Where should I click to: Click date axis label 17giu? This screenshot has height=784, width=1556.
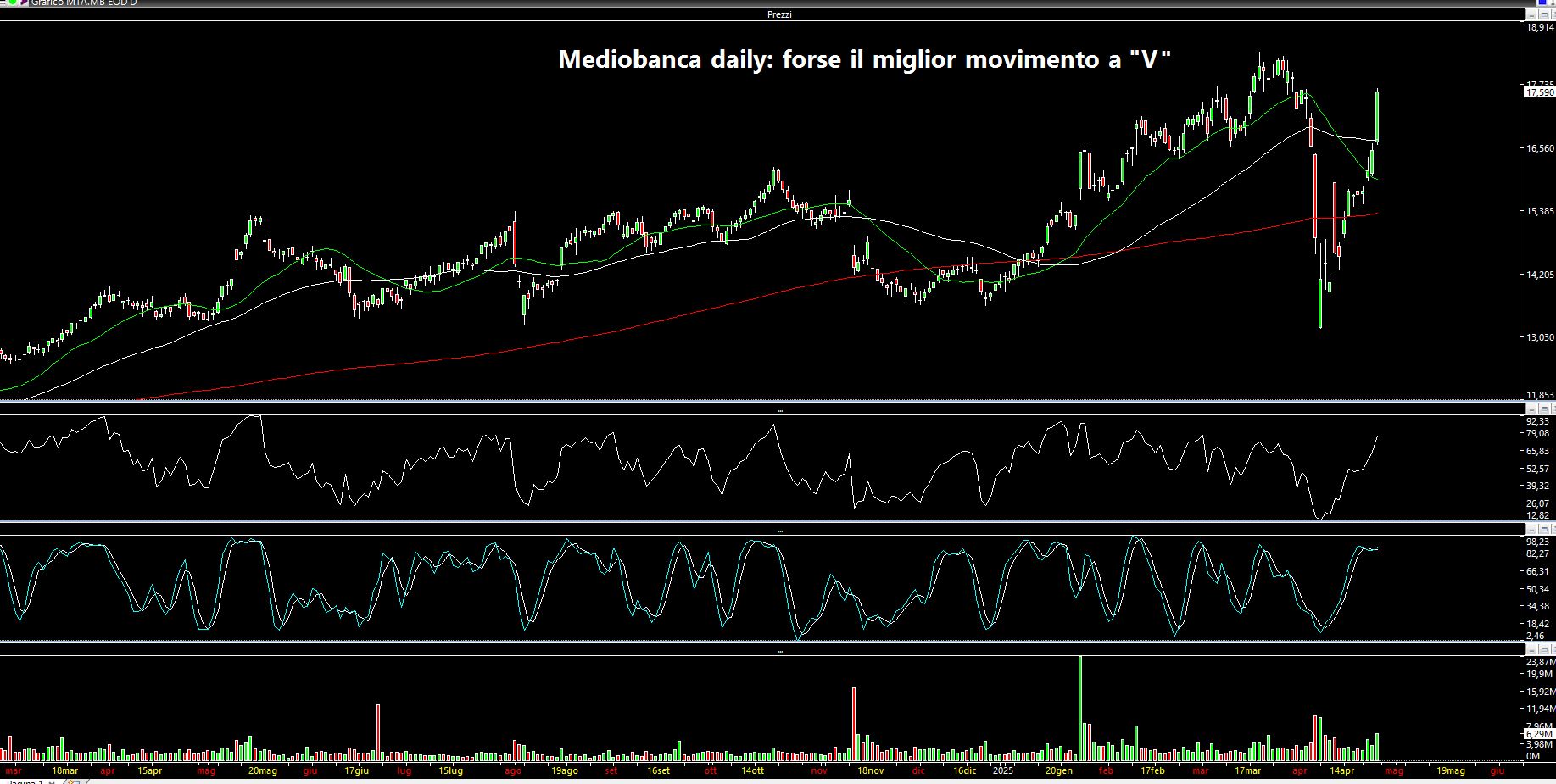[x=356, y=771]
